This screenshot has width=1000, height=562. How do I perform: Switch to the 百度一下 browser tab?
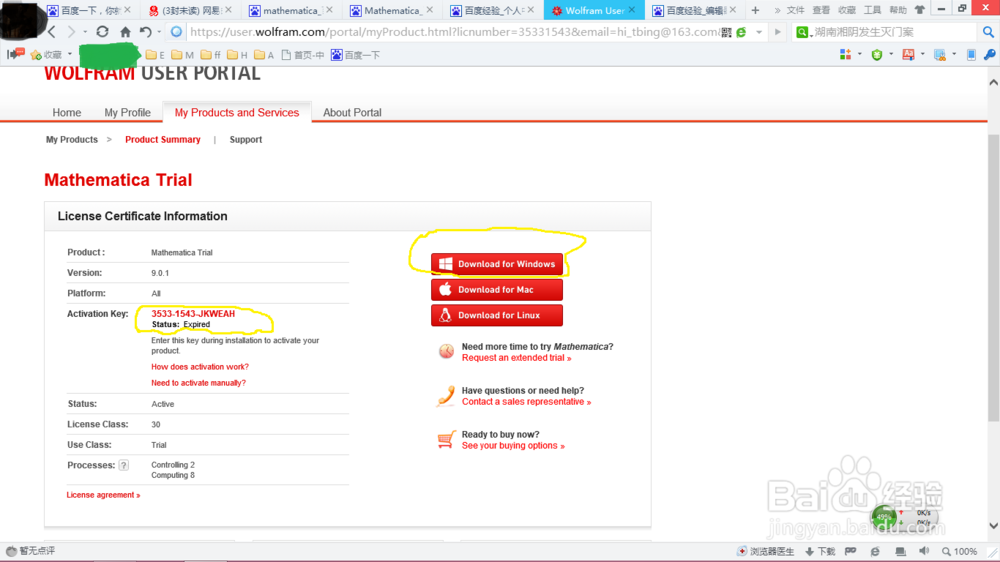coord(88,10)
